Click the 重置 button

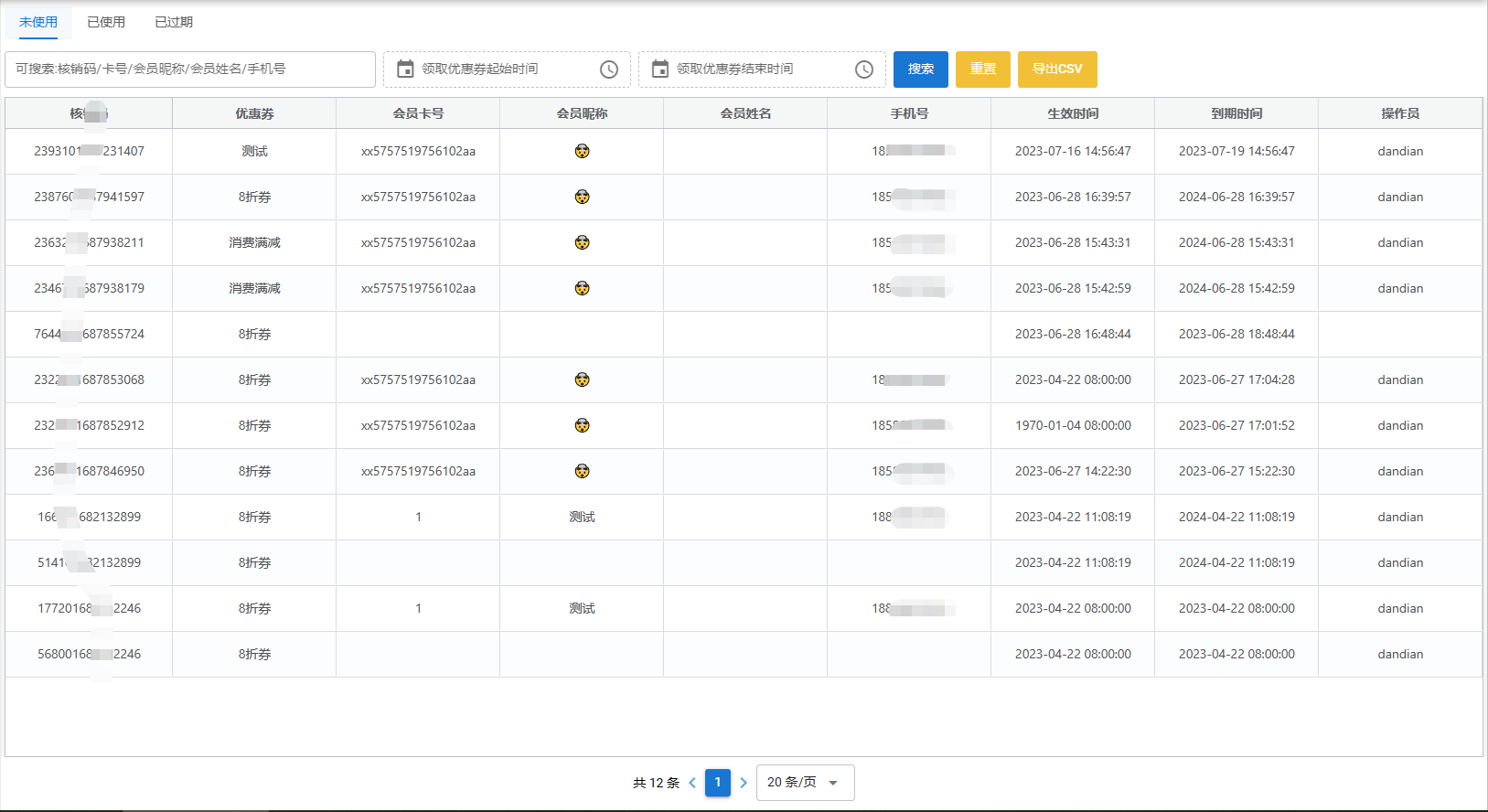(x=983, y=69)
